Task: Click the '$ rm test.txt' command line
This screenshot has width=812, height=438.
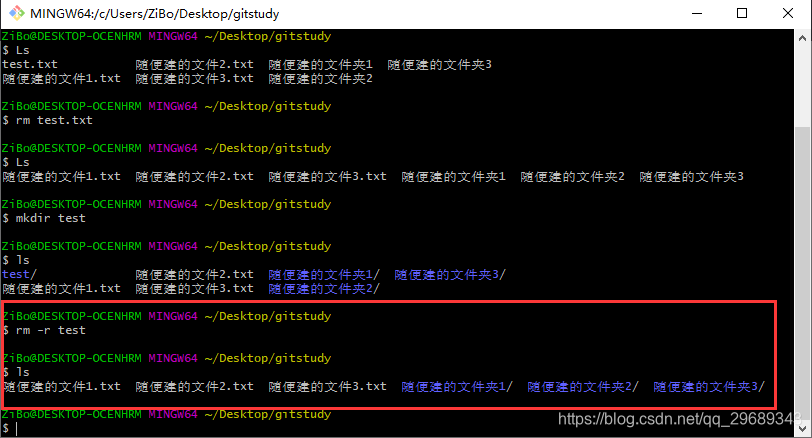Action: tap(47, 120)
